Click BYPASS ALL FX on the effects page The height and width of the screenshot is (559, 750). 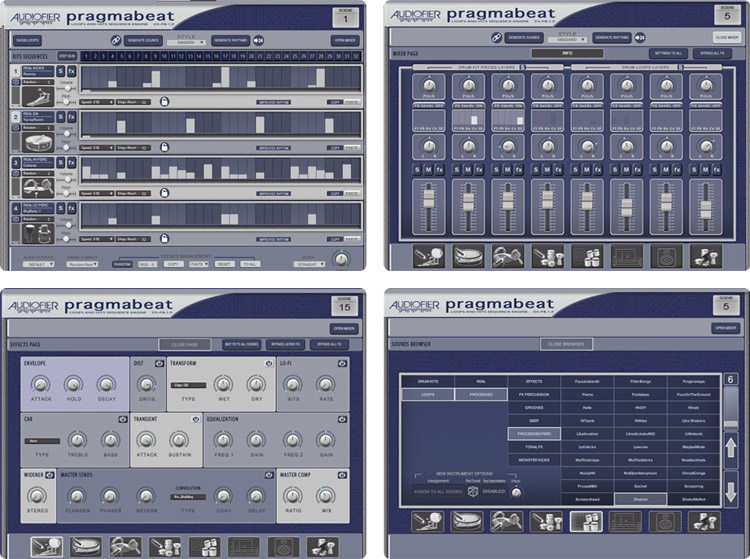point(330,345)
